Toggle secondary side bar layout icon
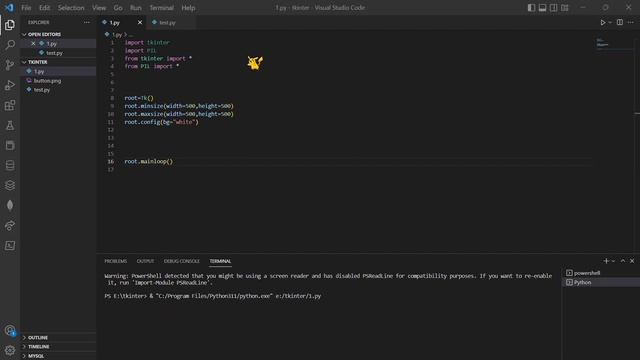Viewport: 640px width, 360px height. [x=553, y=7]
